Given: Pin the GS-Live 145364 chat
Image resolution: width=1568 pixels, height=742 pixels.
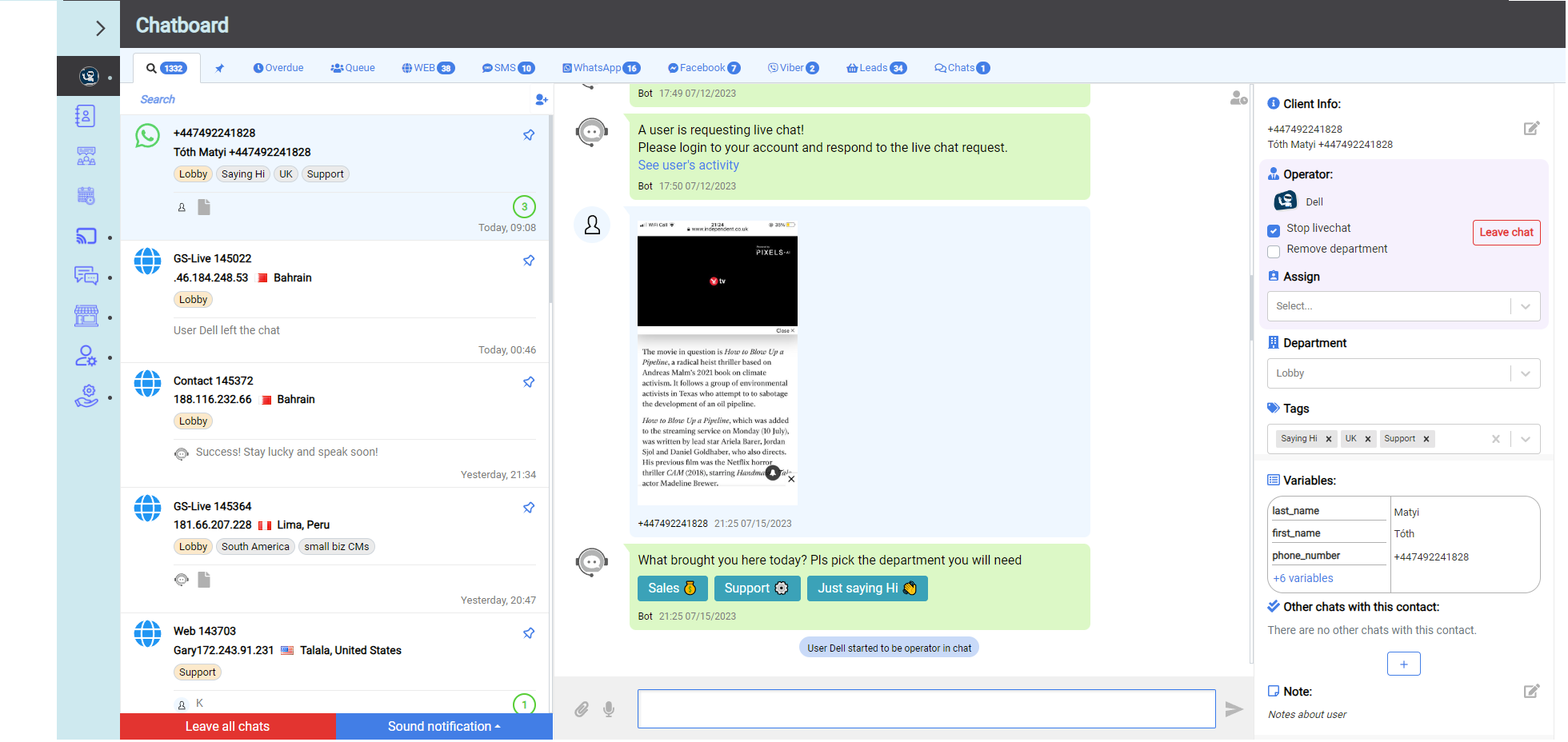Looking at the screenshot, I should 529,508.
